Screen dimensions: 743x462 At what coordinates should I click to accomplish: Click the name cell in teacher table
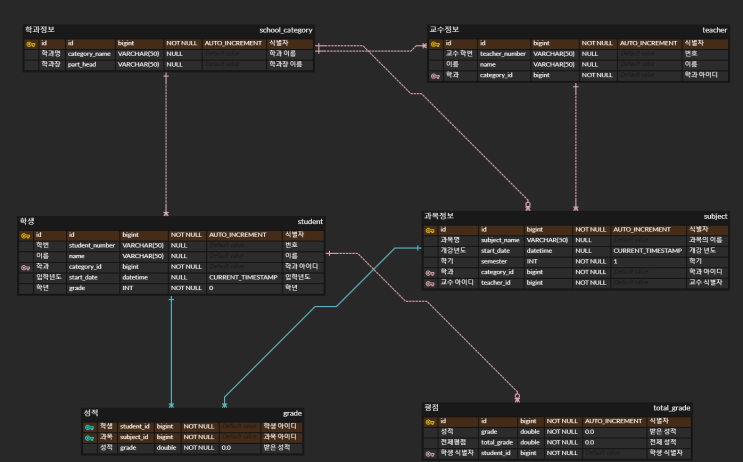[503, 64]
